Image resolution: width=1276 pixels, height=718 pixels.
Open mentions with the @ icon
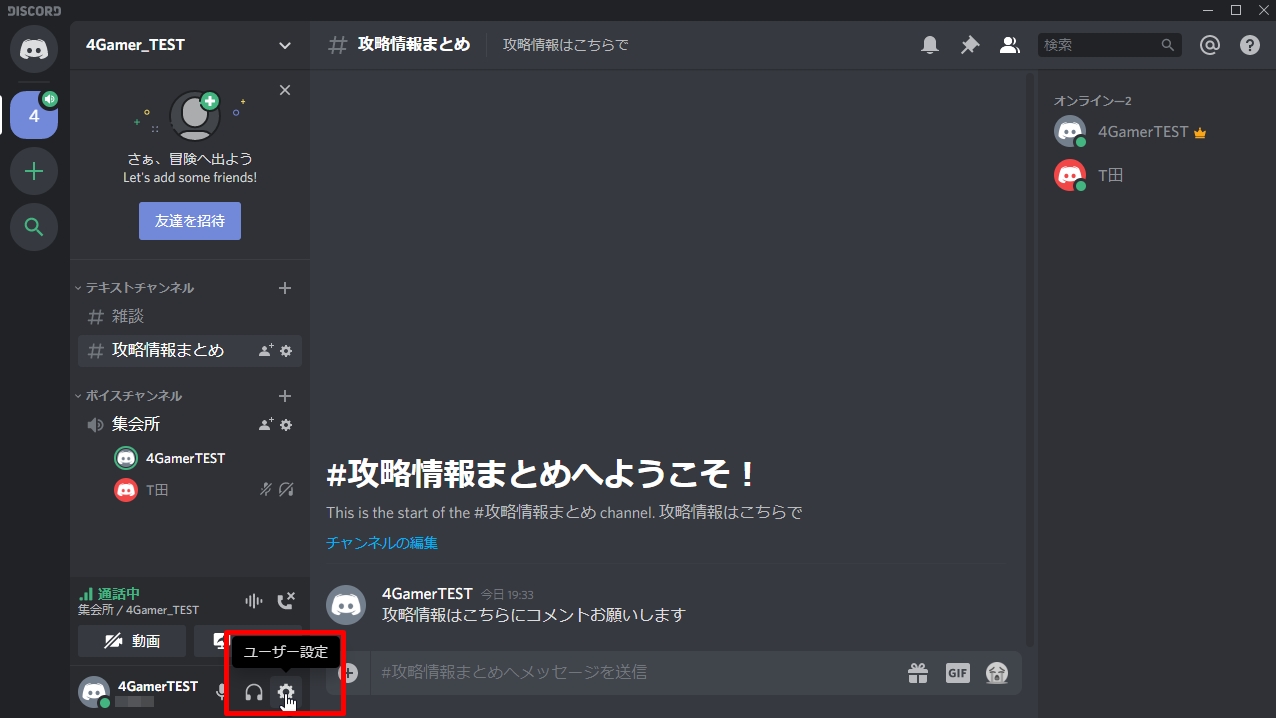coord(1210,45)
